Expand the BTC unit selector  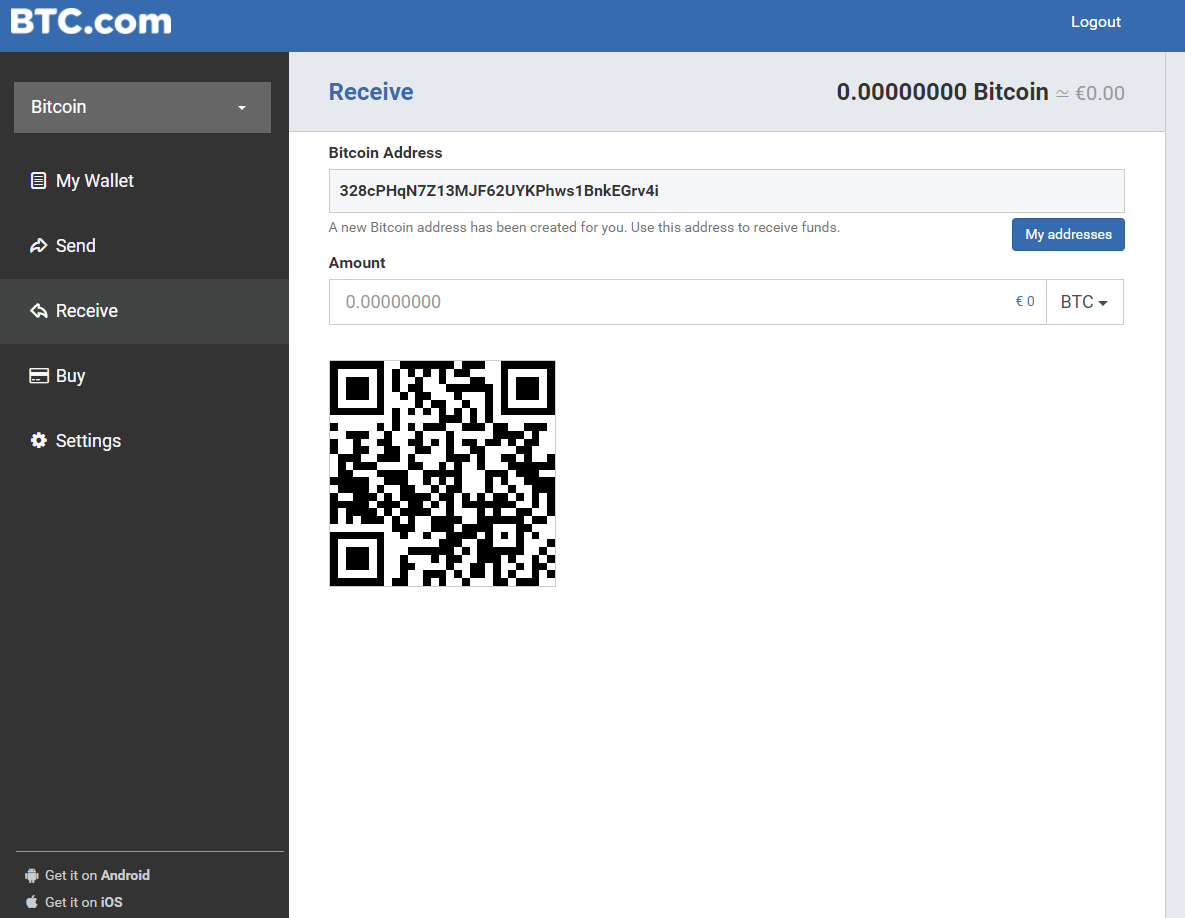pyautogui.click(x=1084, y=302)
